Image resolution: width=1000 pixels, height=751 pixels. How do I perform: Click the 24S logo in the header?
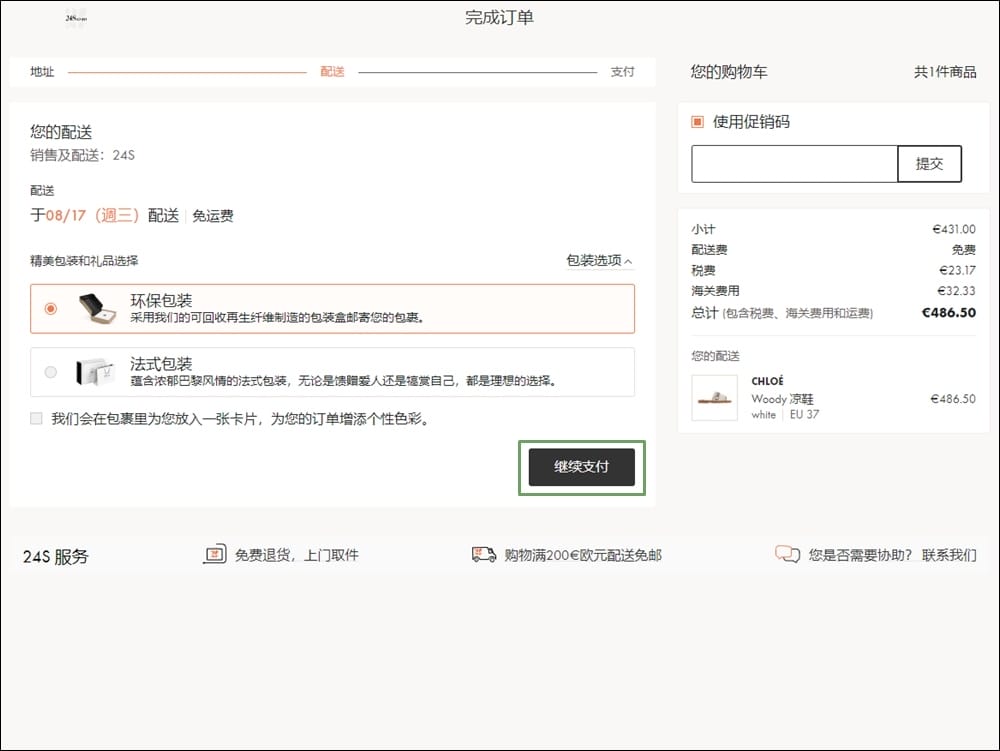tap(76, 18)
